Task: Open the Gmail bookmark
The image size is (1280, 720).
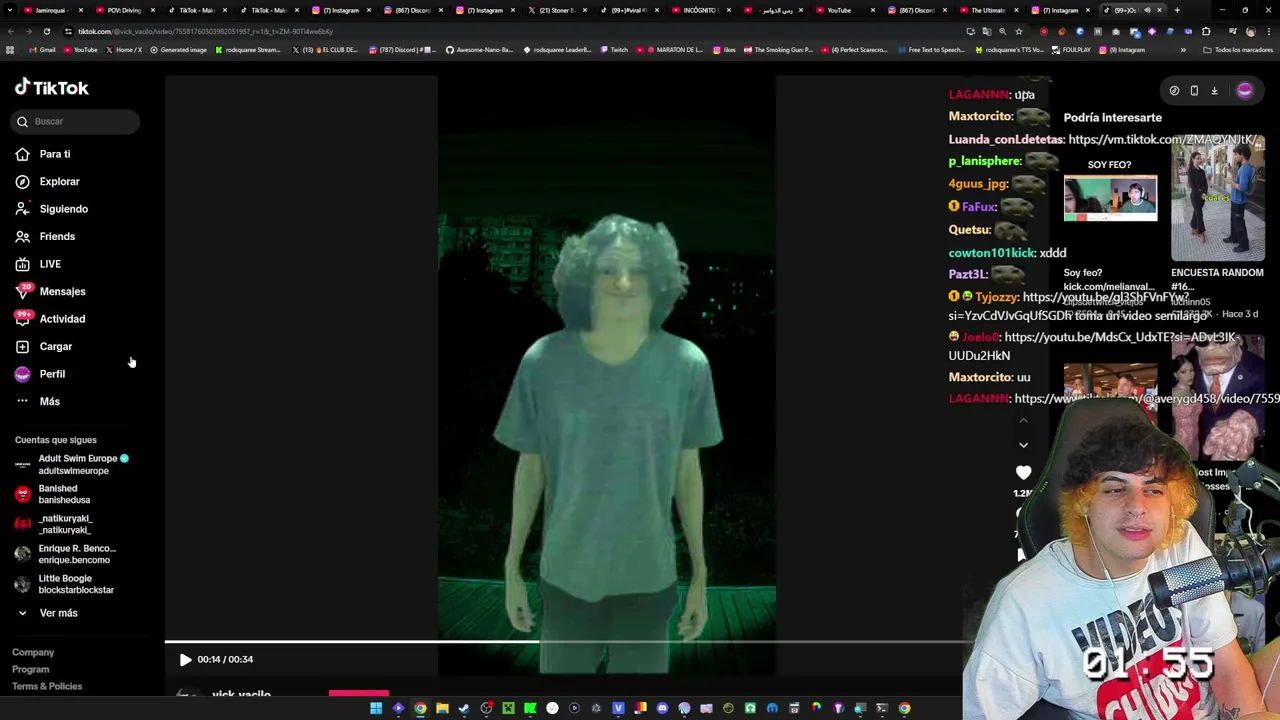Action: click(x=41, y=50)
